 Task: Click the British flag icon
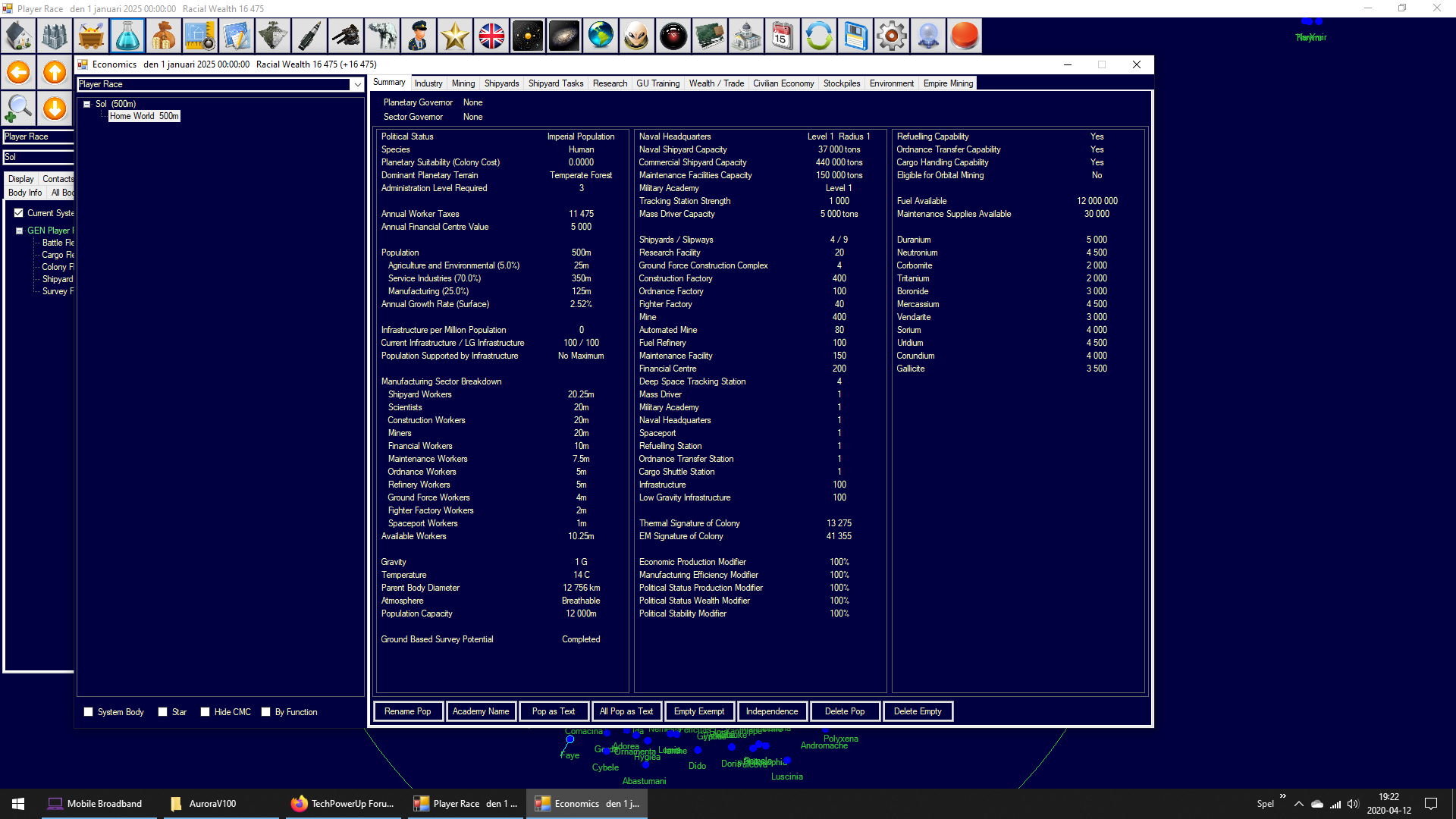click(x=491, y=36)
